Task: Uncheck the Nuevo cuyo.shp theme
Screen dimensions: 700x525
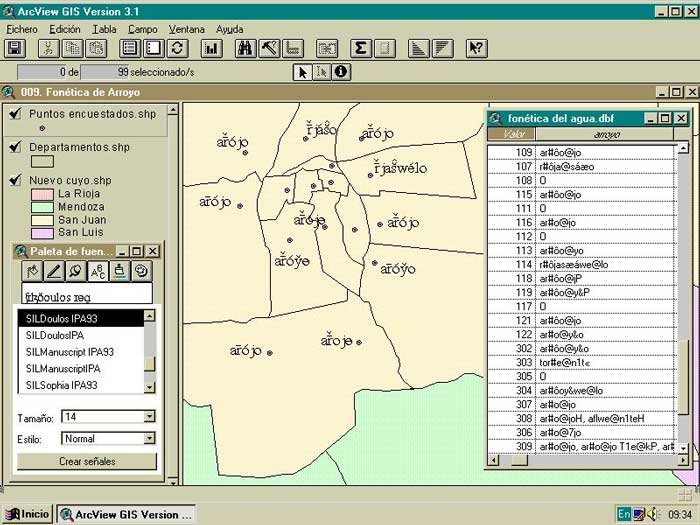Action: coord(15,180)
